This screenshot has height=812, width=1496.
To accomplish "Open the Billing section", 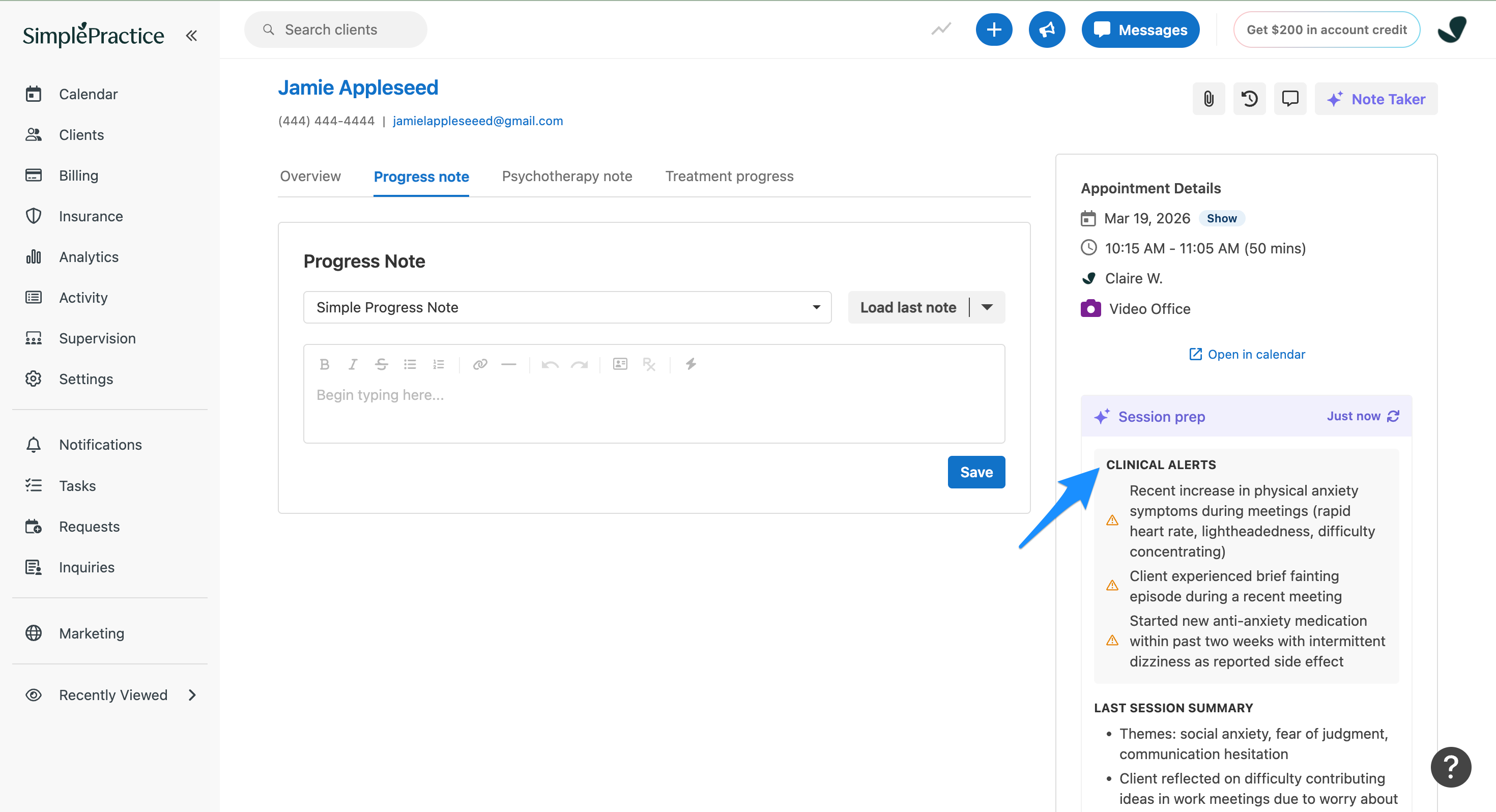I will (x=78, y=176).
